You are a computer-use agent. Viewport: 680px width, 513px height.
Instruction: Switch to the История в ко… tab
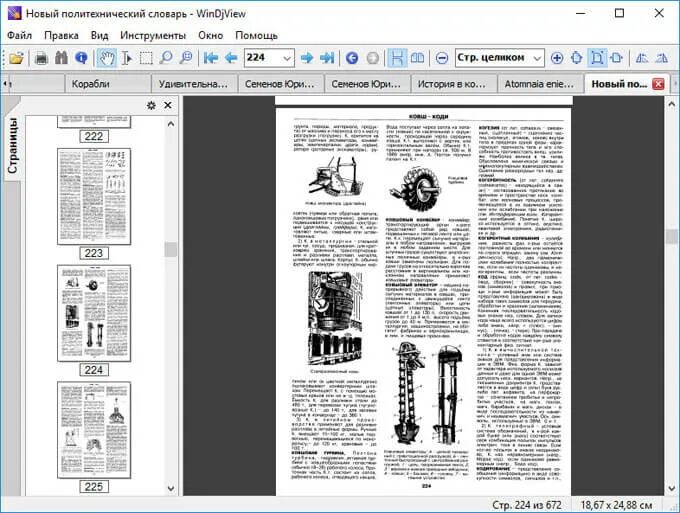454,84
